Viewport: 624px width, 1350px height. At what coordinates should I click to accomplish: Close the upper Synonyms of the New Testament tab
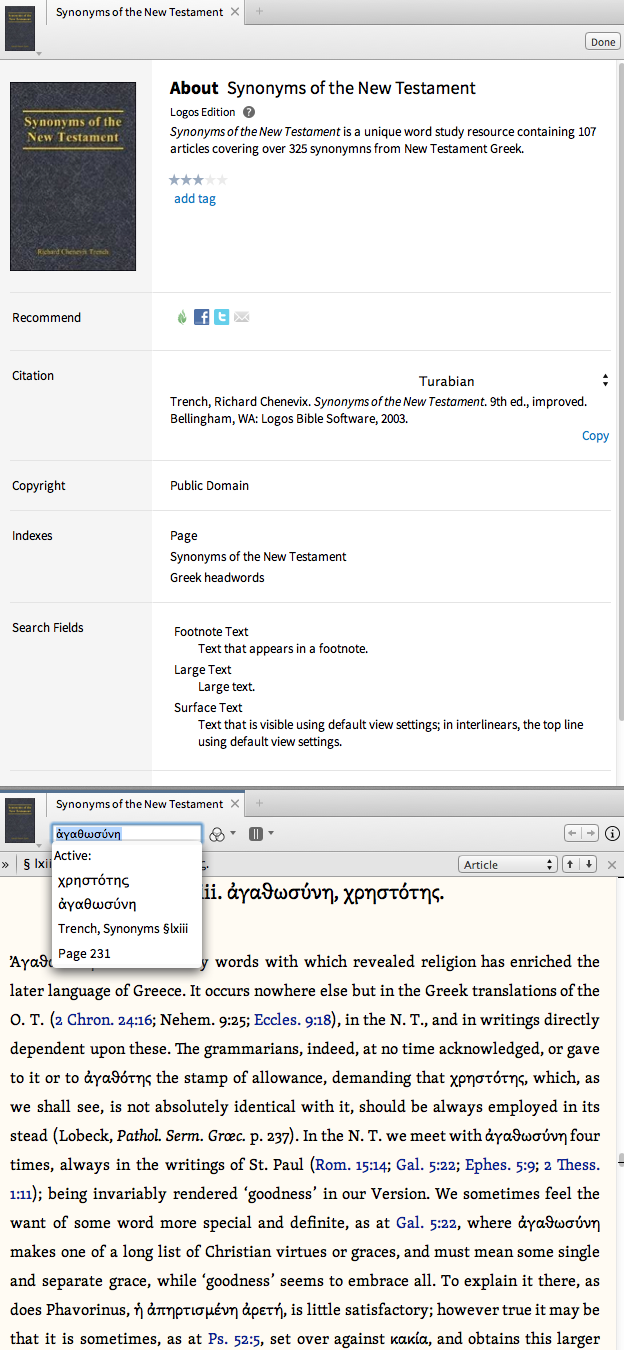pyautogui.click(x=235, y=12)
